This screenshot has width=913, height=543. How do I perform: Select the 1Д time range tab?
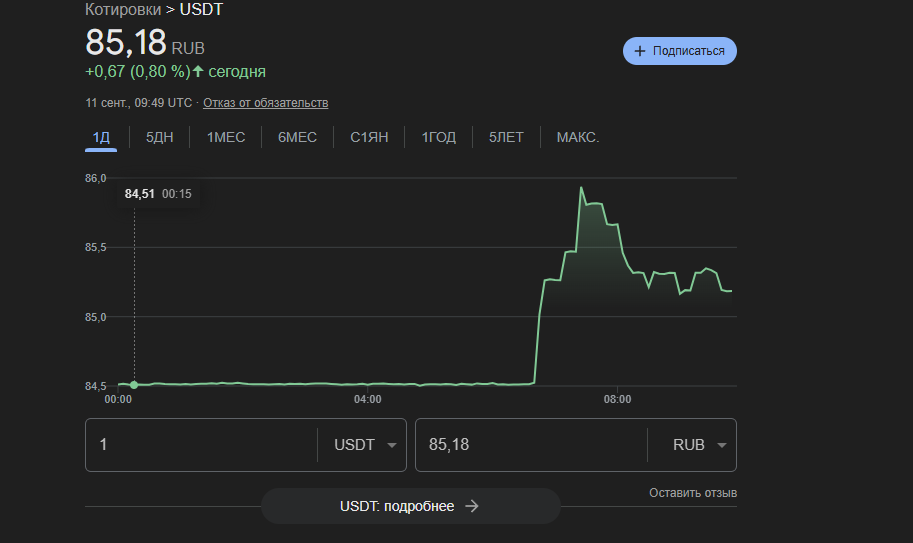click(x=101, y=137)
